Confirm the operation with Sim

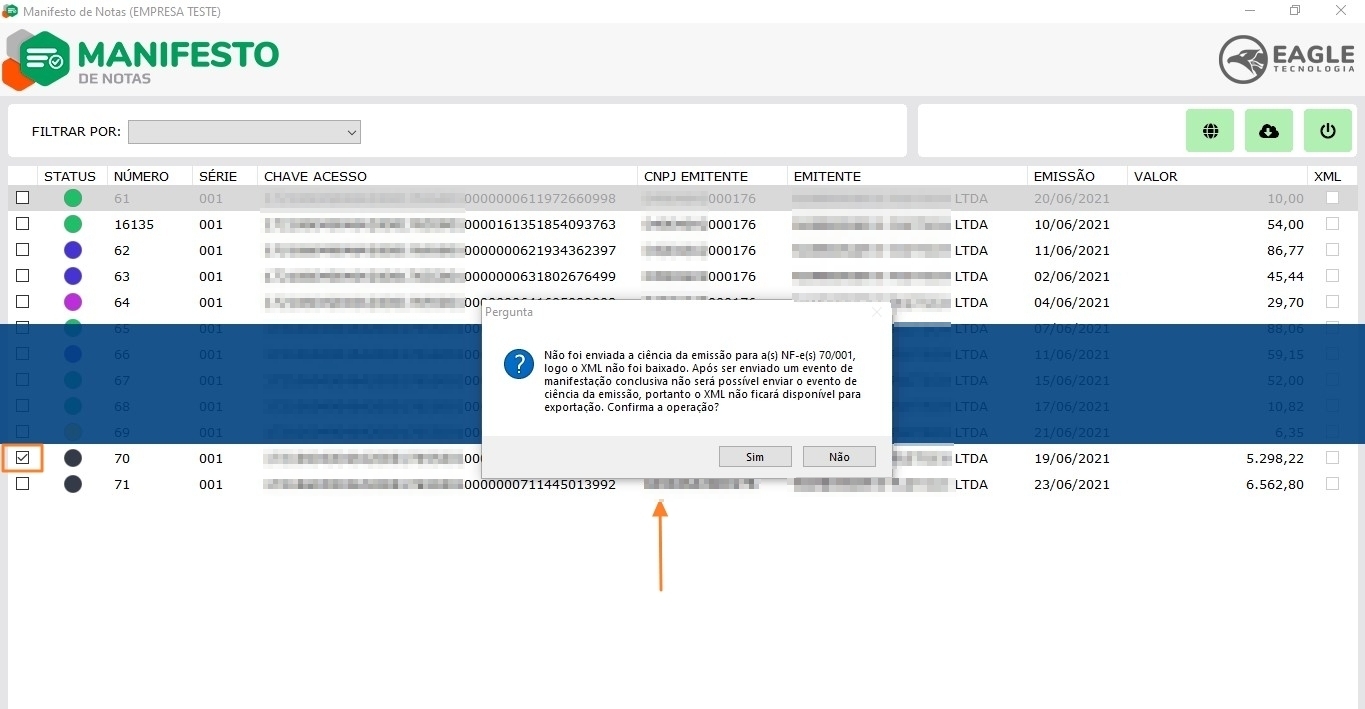tap(755, 457)
